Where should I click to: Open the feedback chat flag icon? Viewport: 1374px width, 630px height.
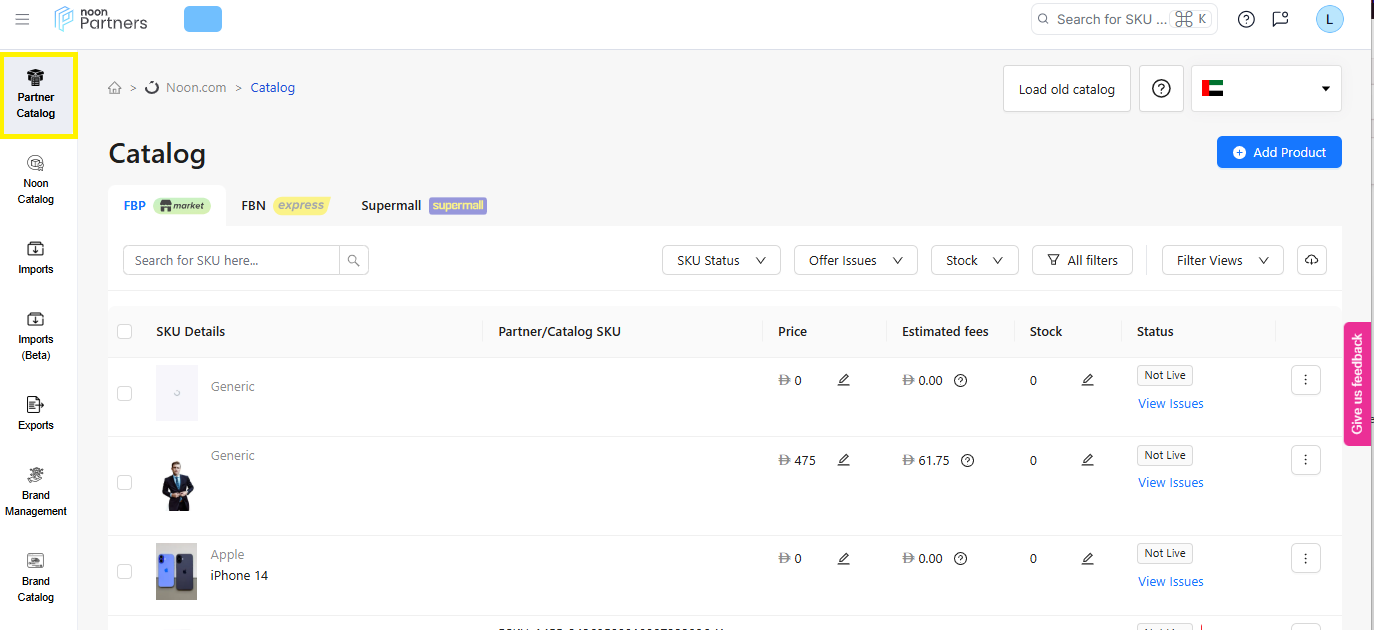(x=1280, y=19)
